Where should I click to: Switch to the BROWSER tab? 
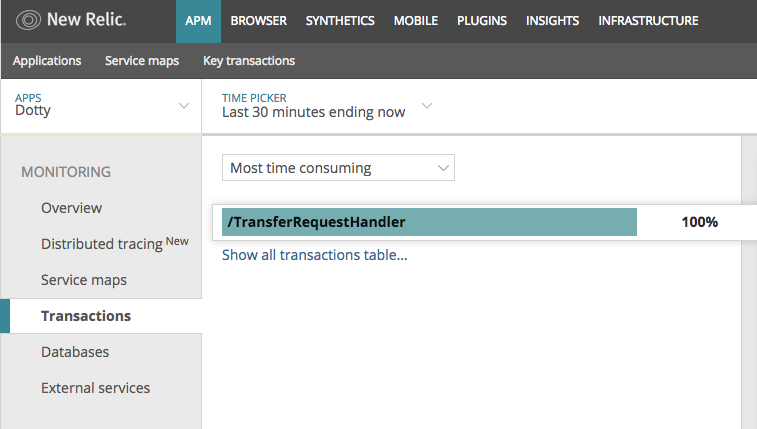[x=259, y=21]
